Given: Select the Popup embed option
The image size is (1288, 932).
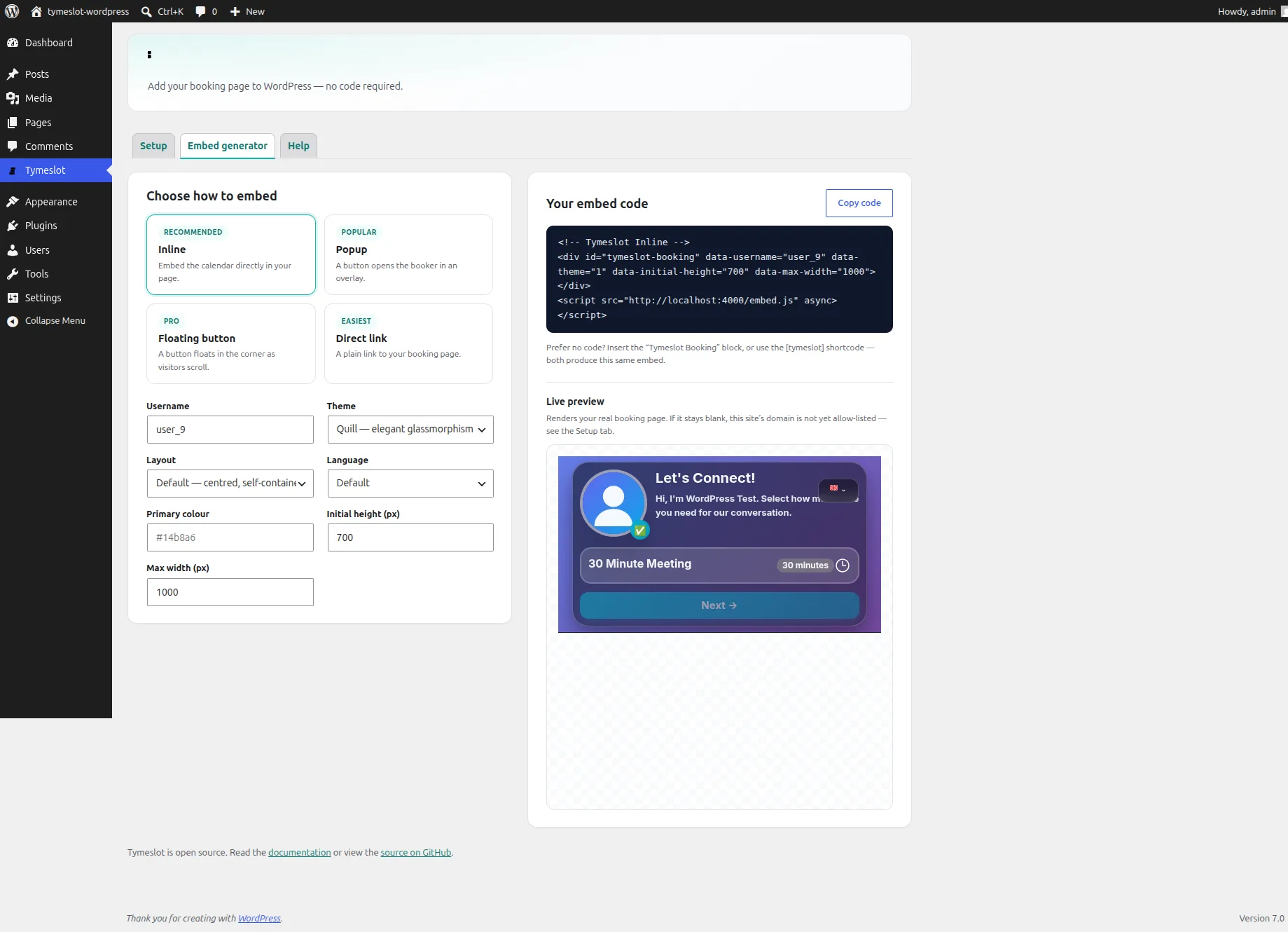Looking at the screenshot, I should click(408, 254).
